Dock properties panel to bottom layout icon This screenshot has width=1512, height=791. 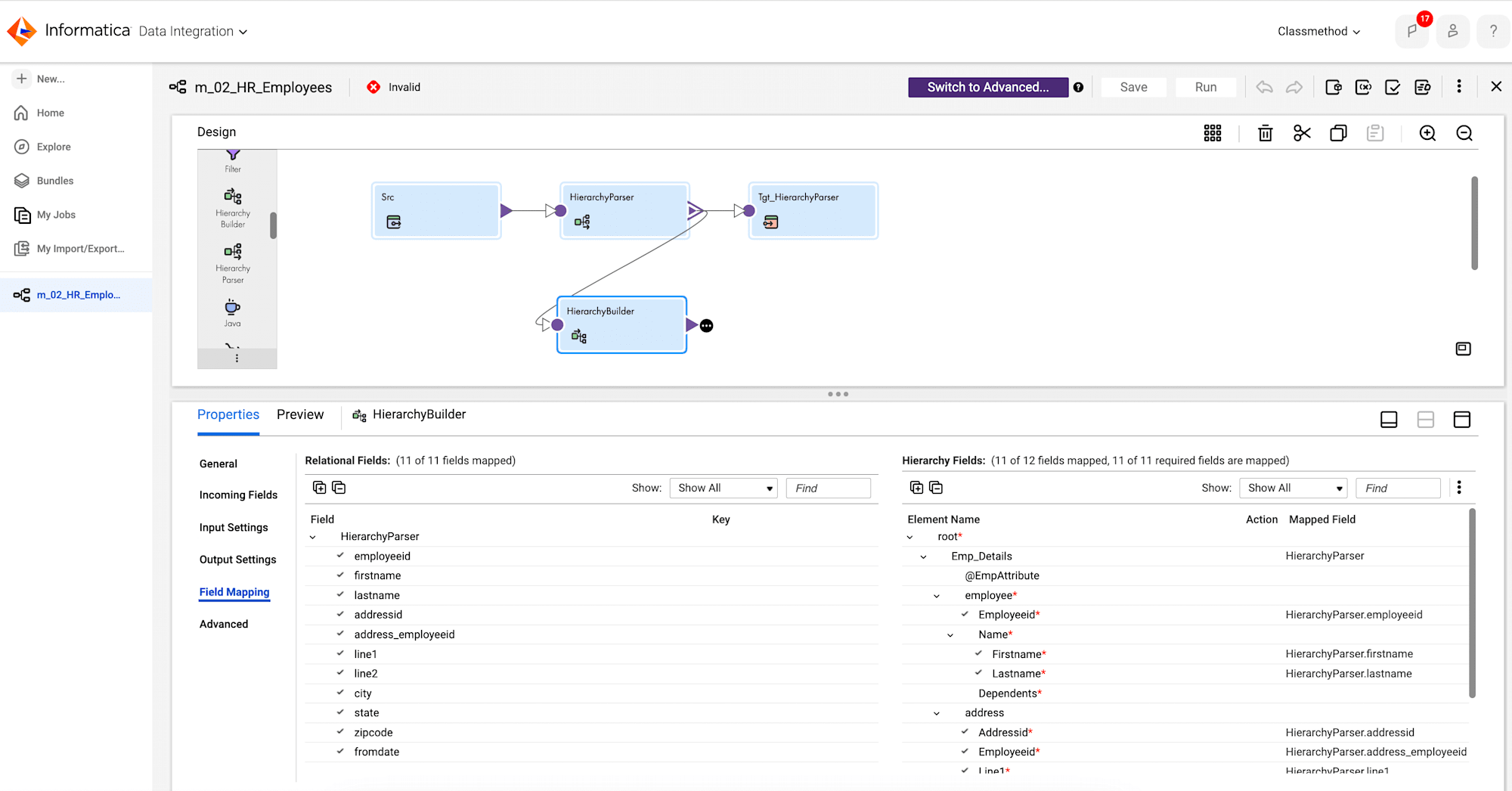point(1389,420)
